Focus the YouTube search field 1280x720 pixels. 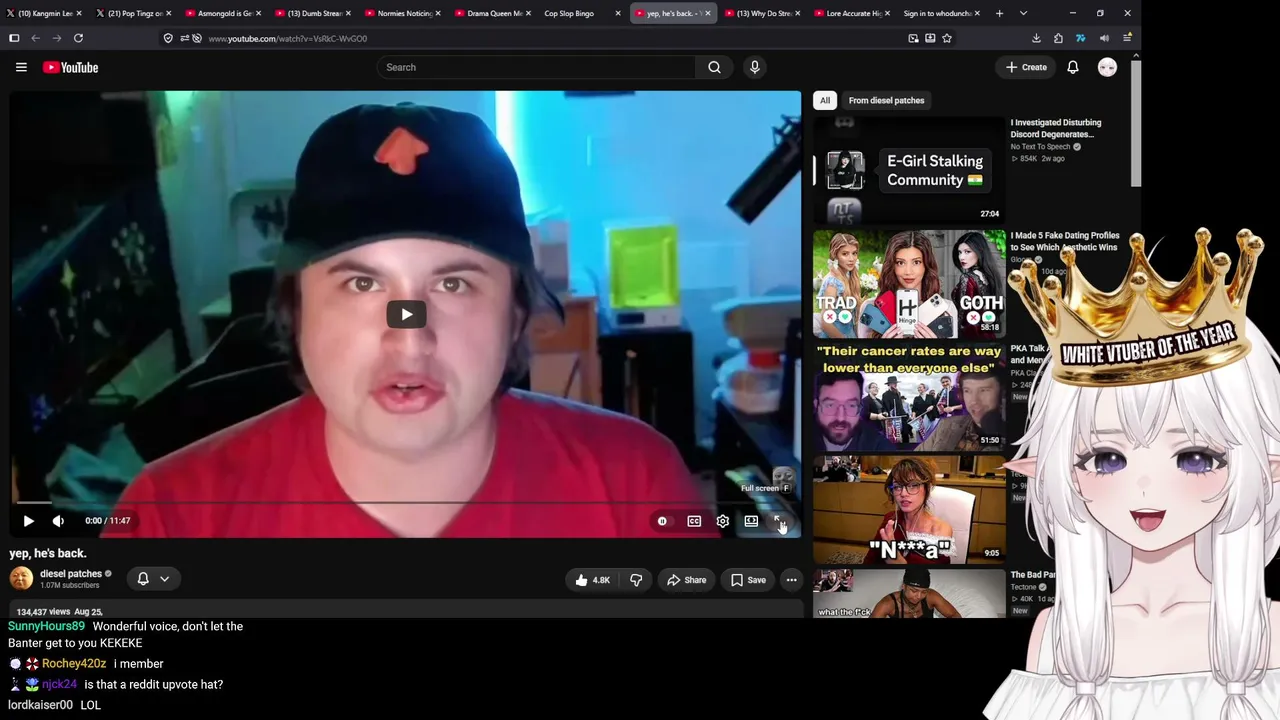[536, 67]
